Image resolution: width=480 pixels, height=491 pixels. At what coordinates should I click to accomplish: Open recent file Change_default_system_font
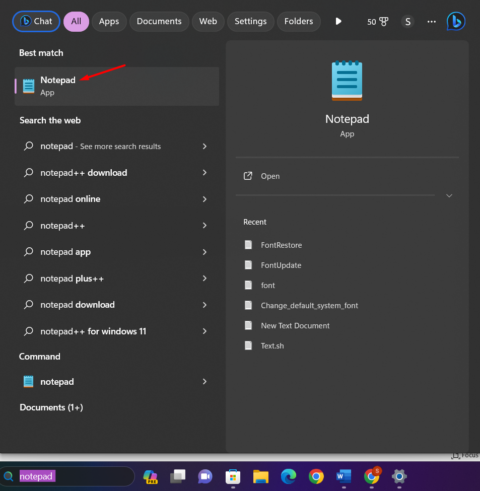pos(309,305)
